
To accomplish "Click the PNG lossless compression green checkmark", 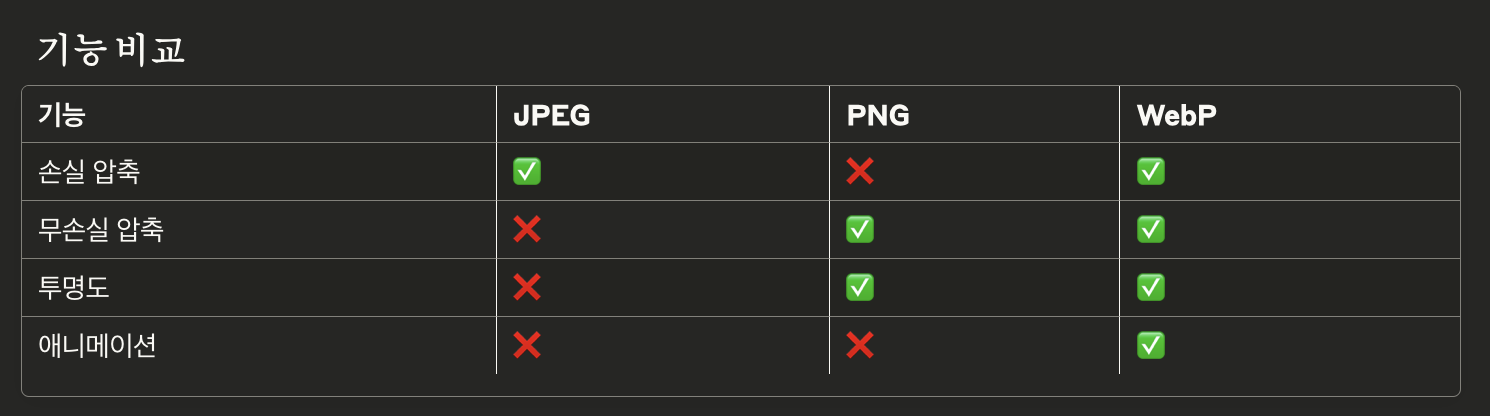I will click(860, 230).
